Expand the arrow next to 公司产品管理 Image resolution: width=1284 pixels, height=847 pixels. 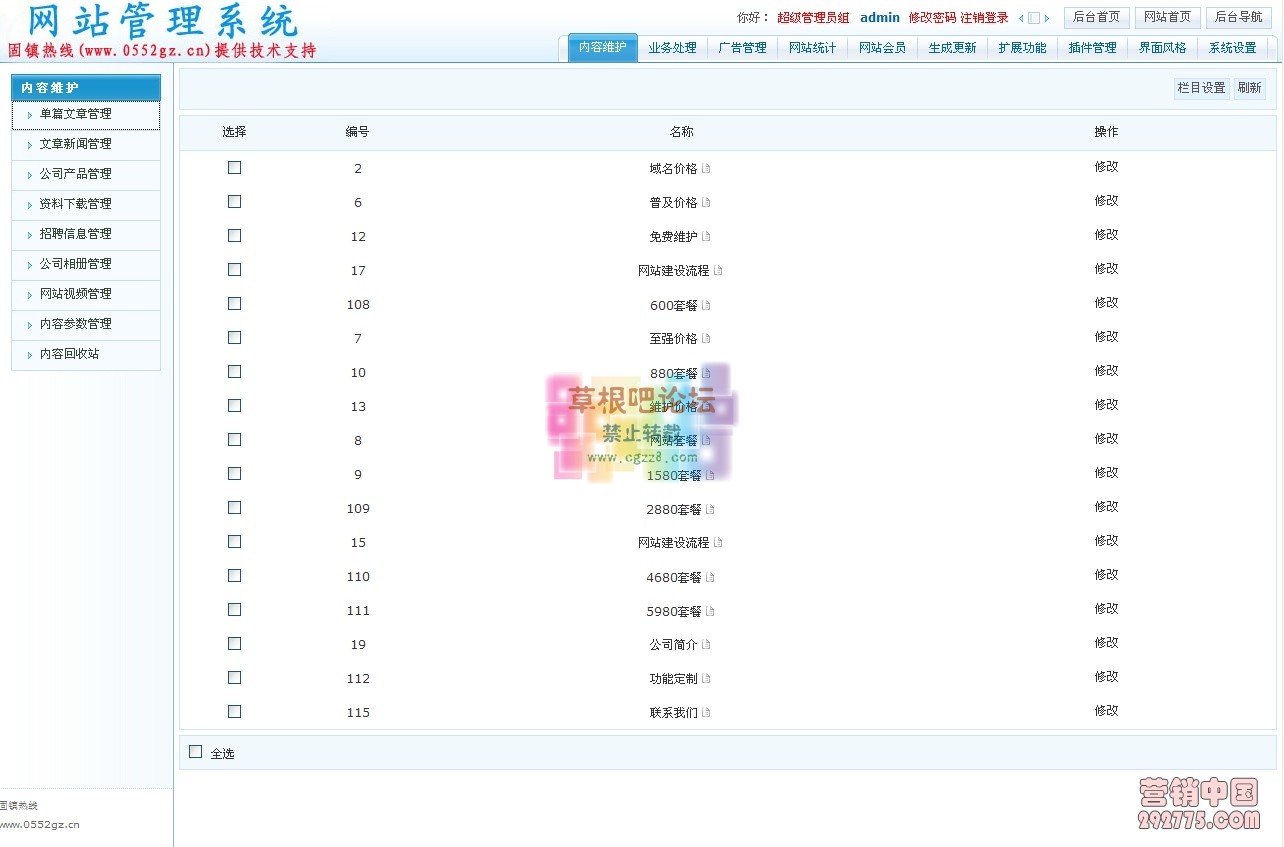click(30, 175)
